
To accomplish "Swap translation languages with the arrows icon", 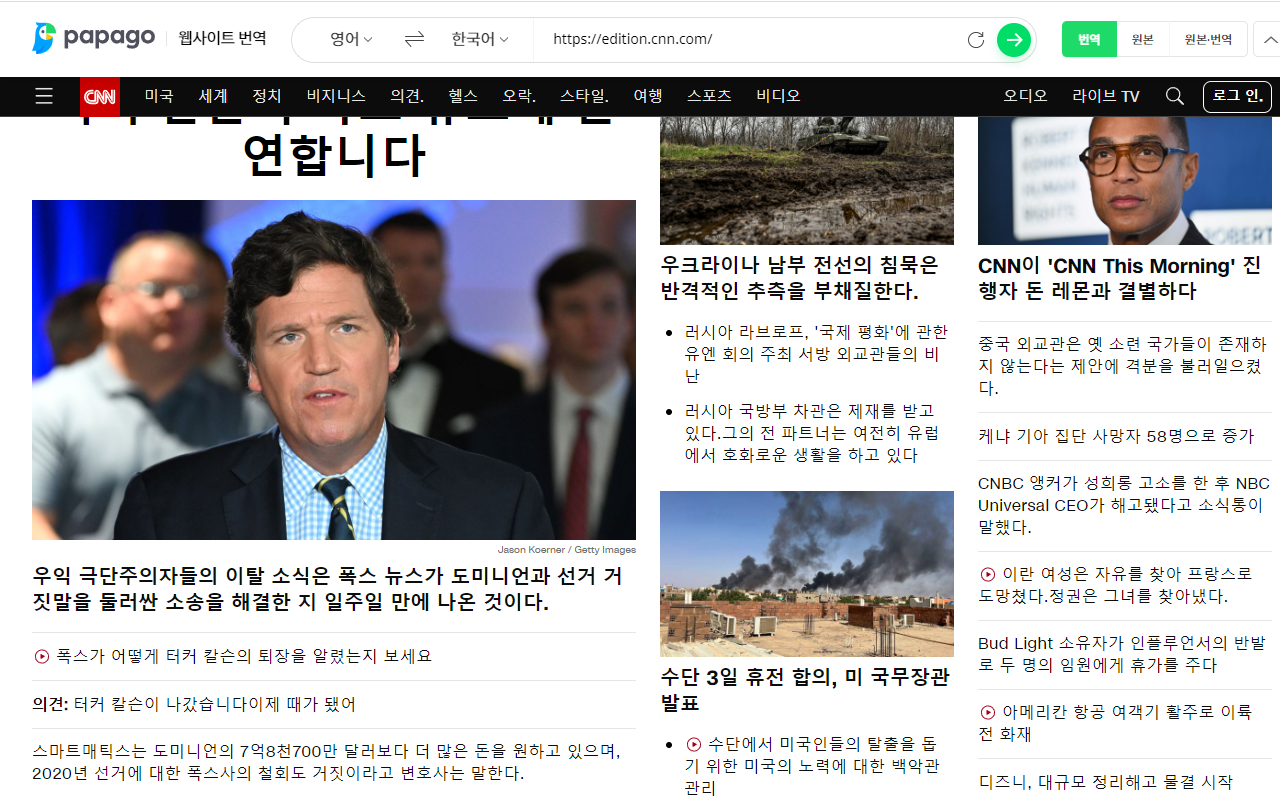I will 412,39.
